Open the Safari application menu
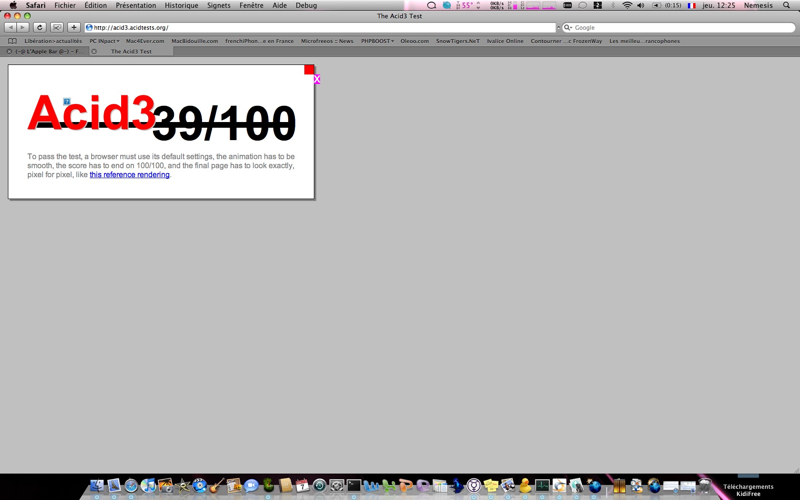The image size is (800, 500). [36, 5]
